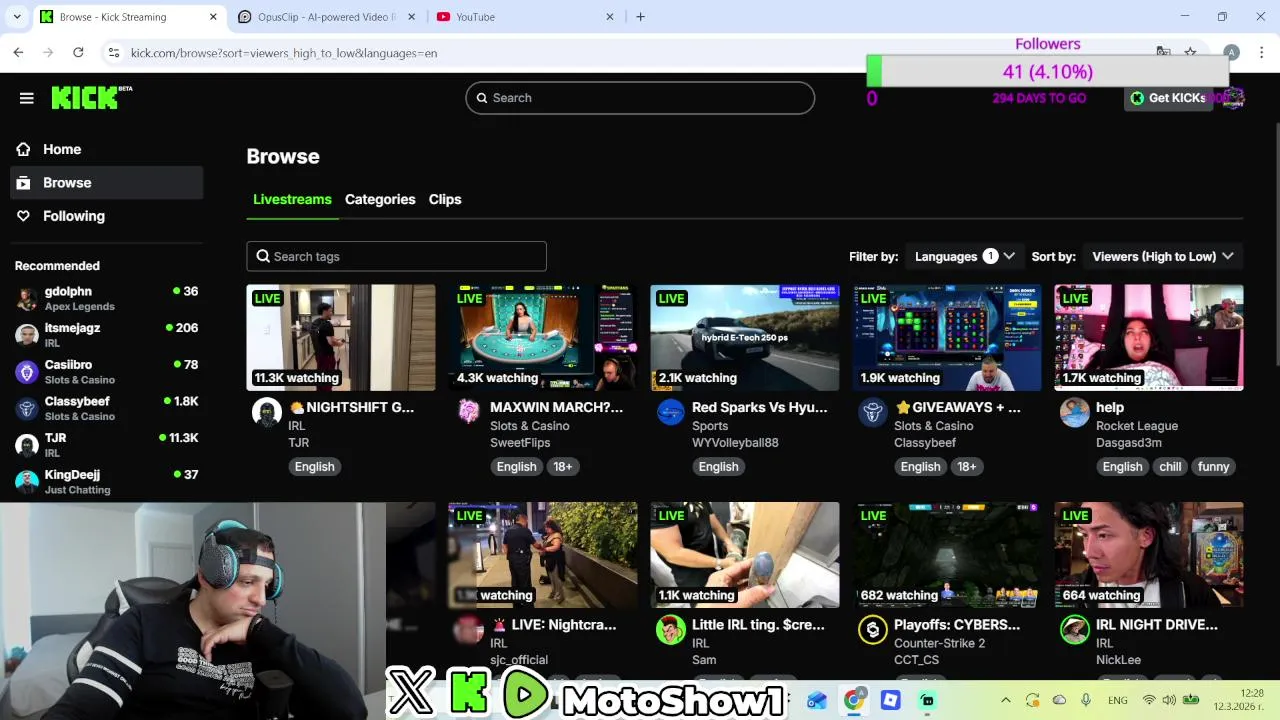The height and width of the screenshot is (720, 1280).
Task: Open Playoffs CYBERS stream thumbnail
Action: [947, 555]
